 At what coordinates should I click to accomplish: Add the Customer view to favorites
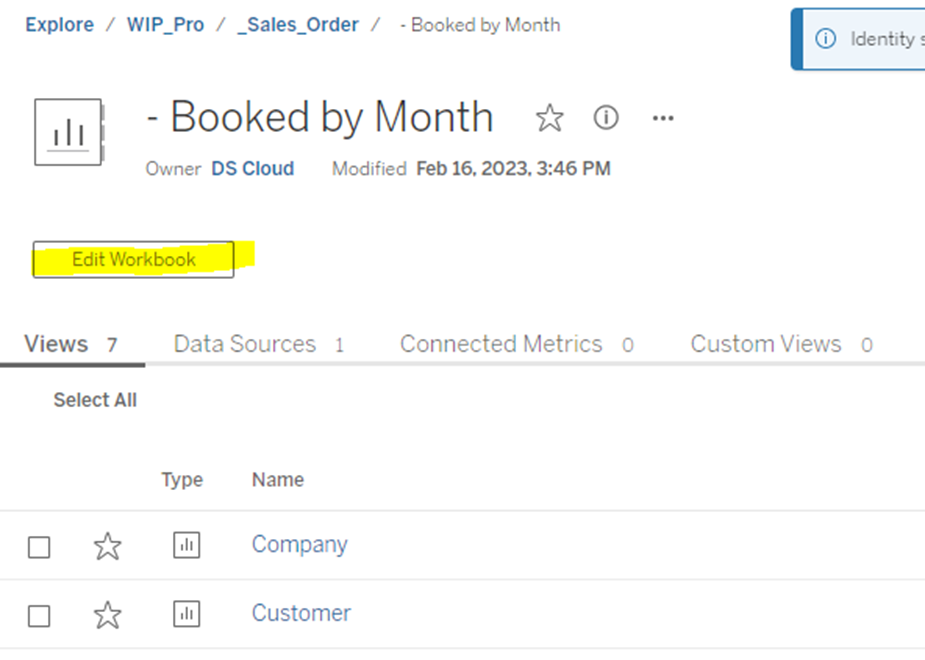[107, 614]
